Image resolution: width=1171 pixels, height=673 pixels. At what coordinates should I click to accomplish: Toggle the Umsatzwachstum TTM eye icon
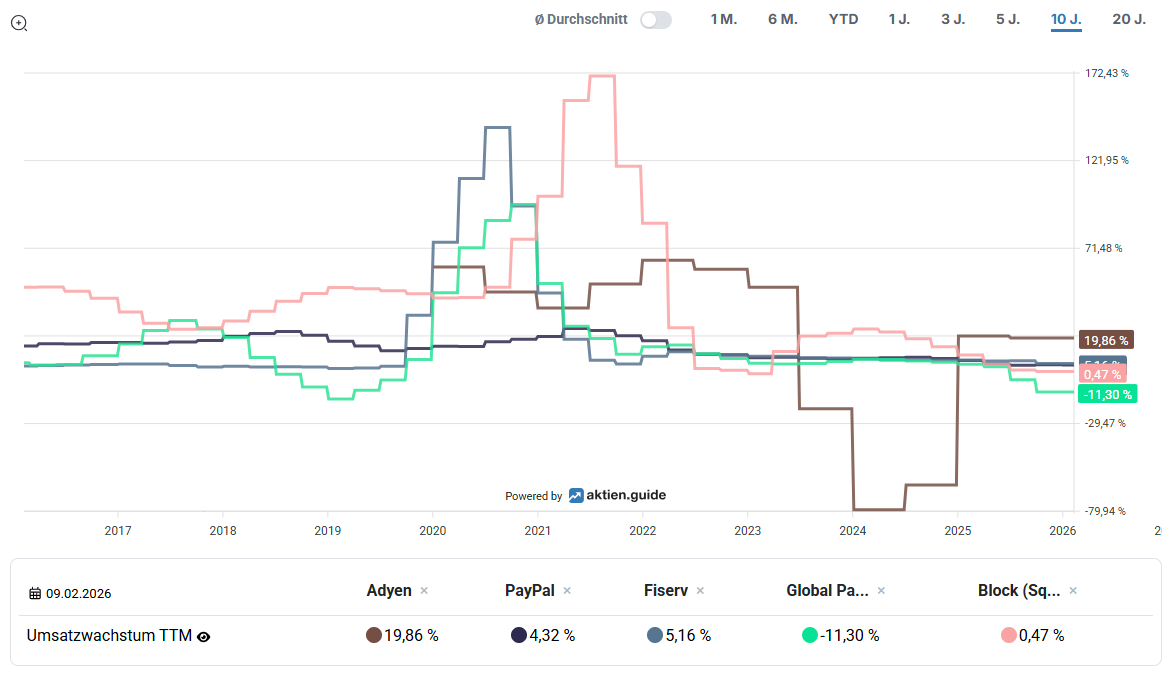click(x=204, y=636)
